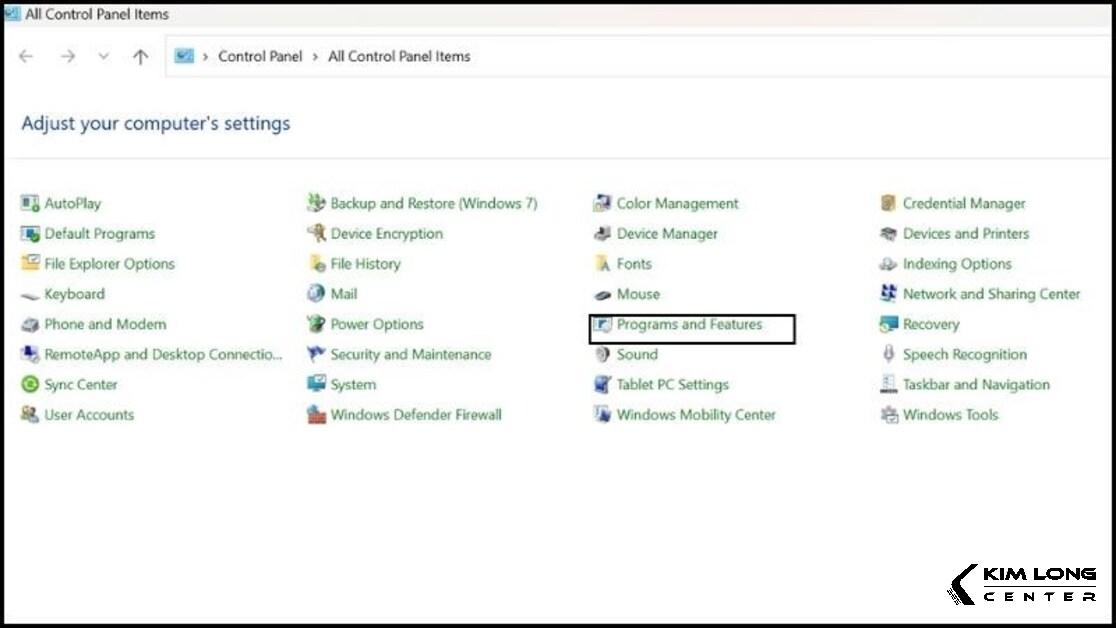Open the Recovery settings
Screen dimensions: 1116x628
[927, 324]
